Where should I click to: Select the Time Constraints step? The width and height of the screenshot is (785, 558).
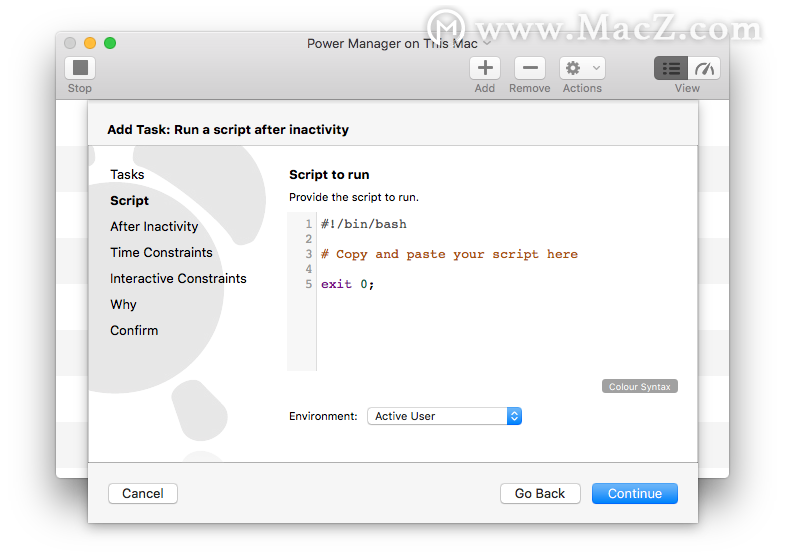[161, 253]
